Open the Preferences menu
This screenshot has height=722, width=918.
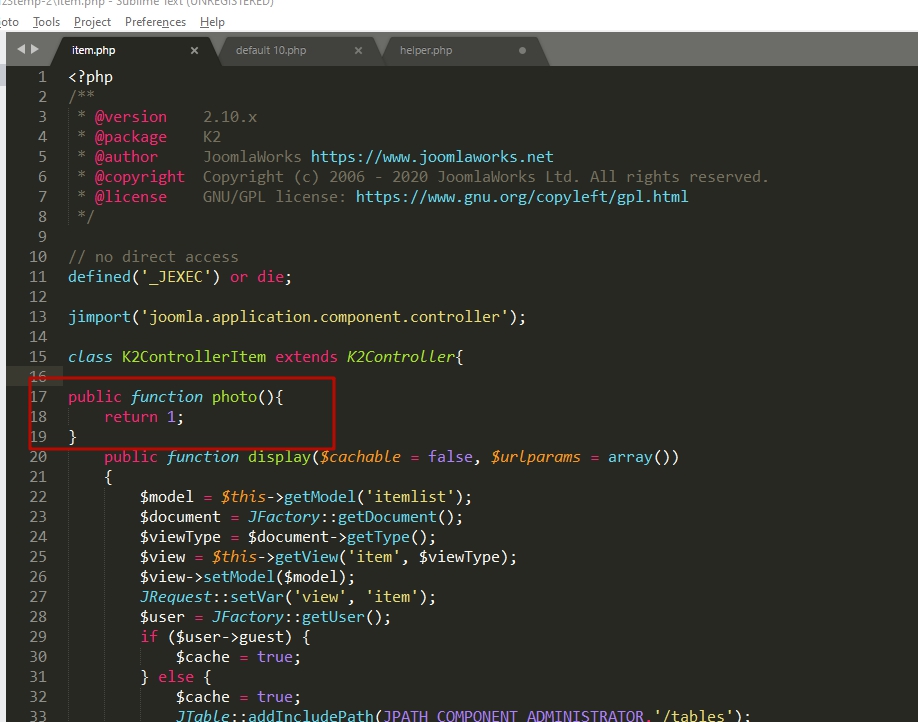click(155, 22)
